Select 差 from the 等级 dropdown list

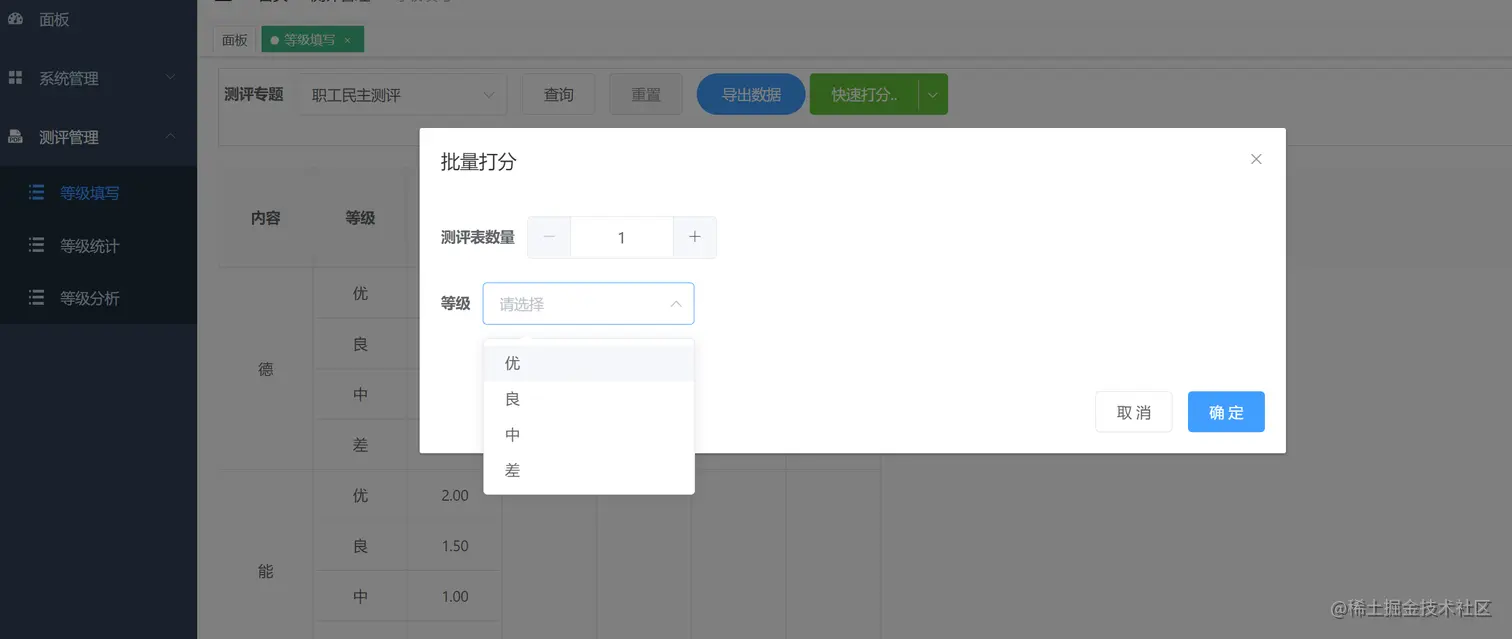[x=589, y=470]
